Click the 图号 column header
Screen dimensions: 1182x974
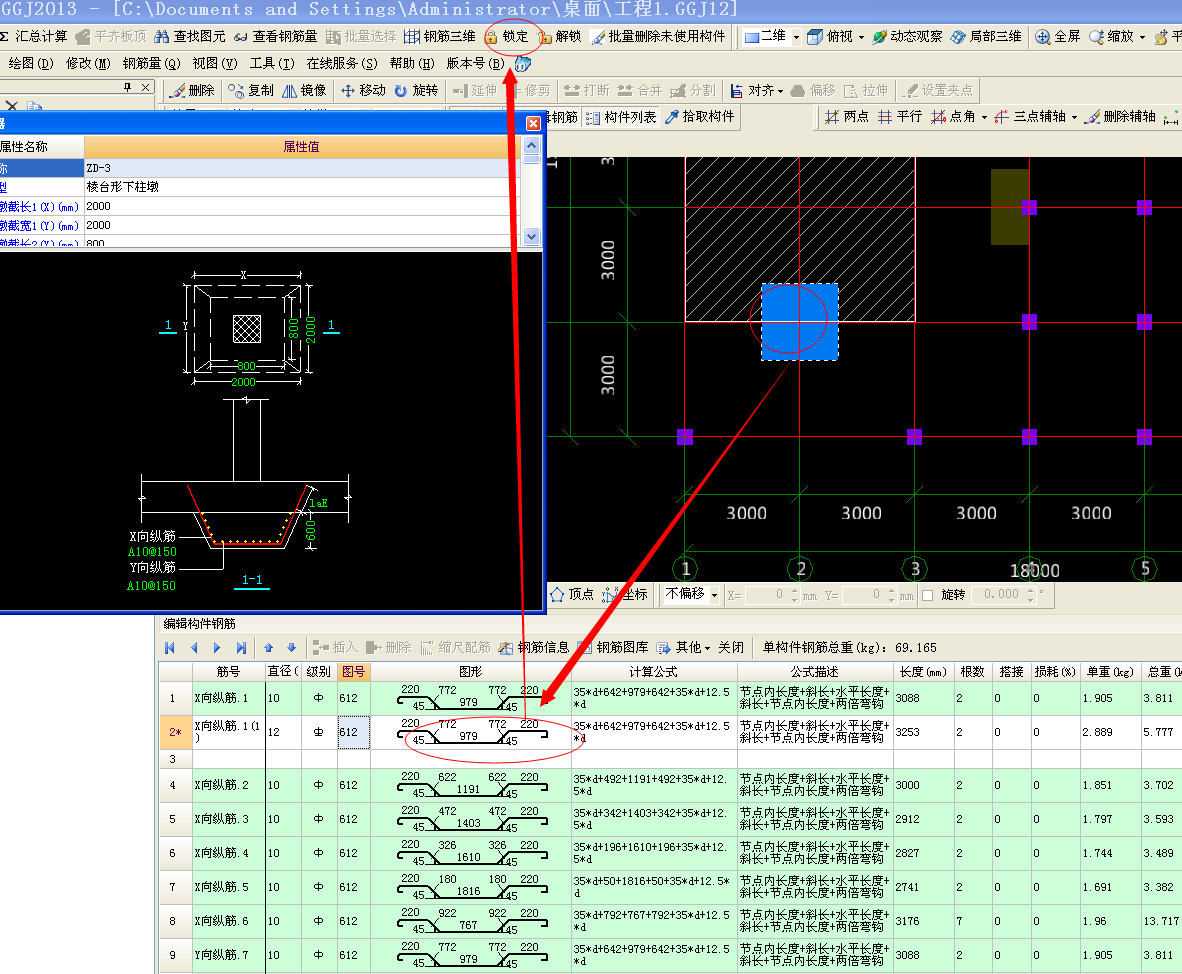pyautogui.click(x=354, y=672)
